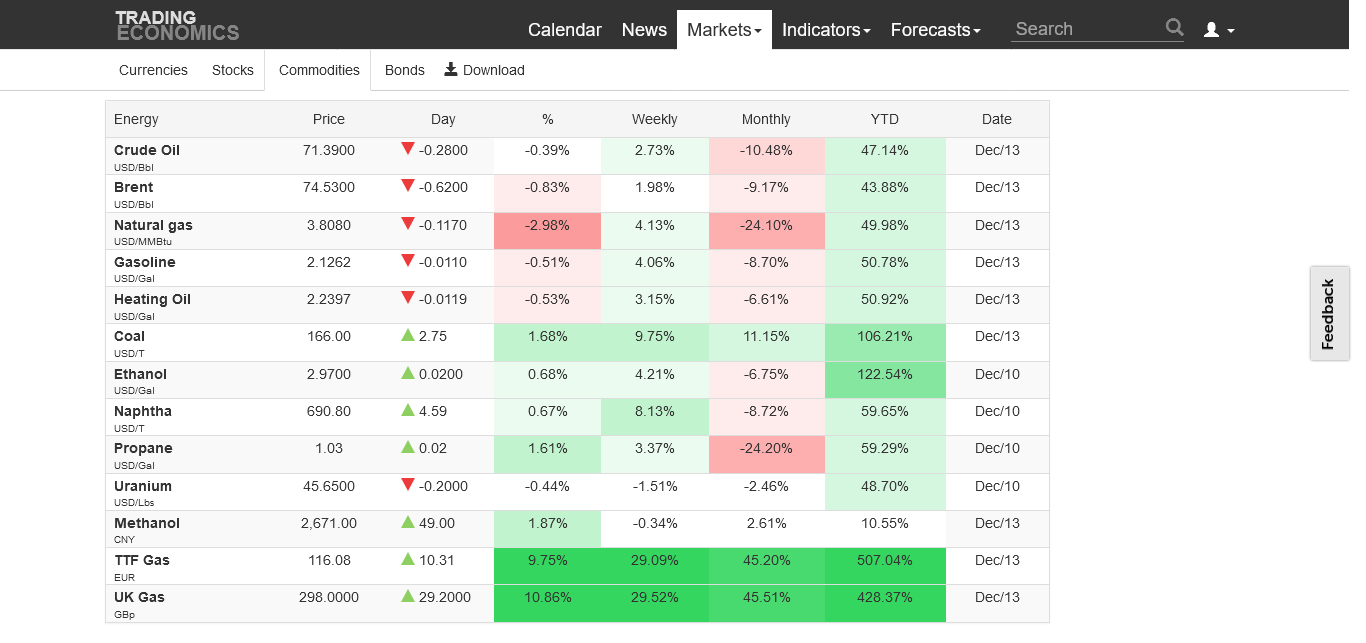This screenshot has height=643, width=1366.
Task: Focus the Search input field
Action: click(x=1085, y=29)
